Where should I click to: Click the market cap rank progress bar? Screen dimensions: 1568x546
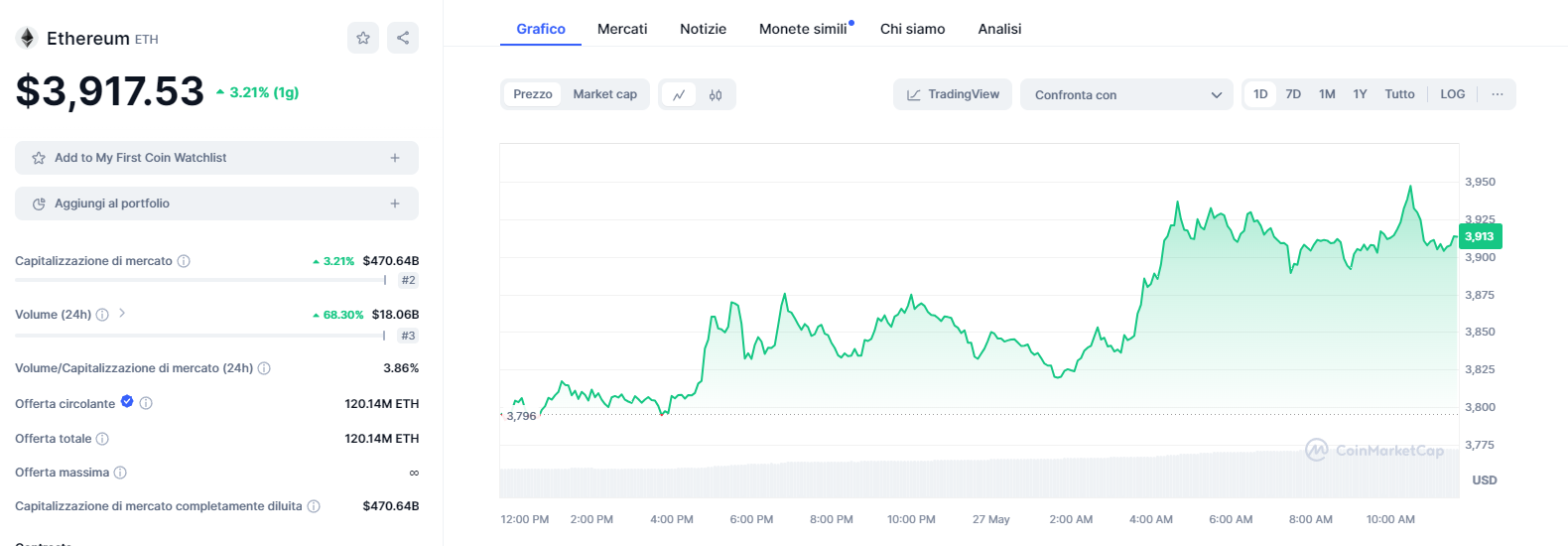(198, 280)
